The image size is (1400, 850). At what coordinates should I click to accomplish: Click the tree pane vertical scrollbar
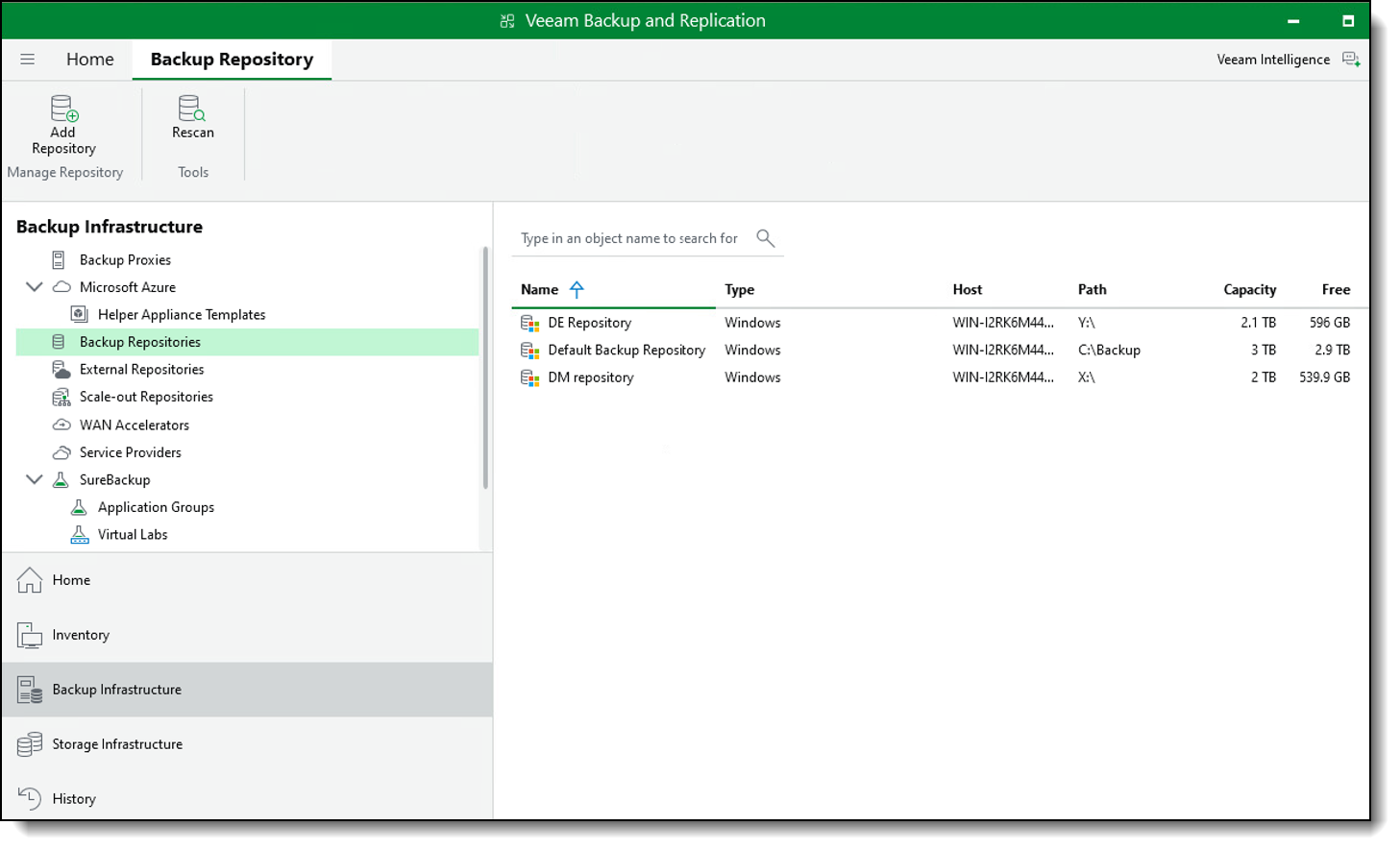pos(485,369)
